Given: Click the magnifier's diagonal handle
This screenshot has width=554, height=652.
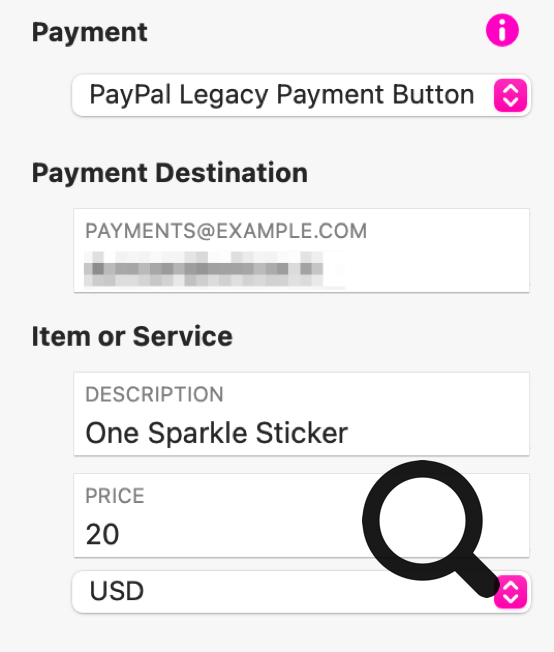Looking at the screenshot, I should coord(478,577).
